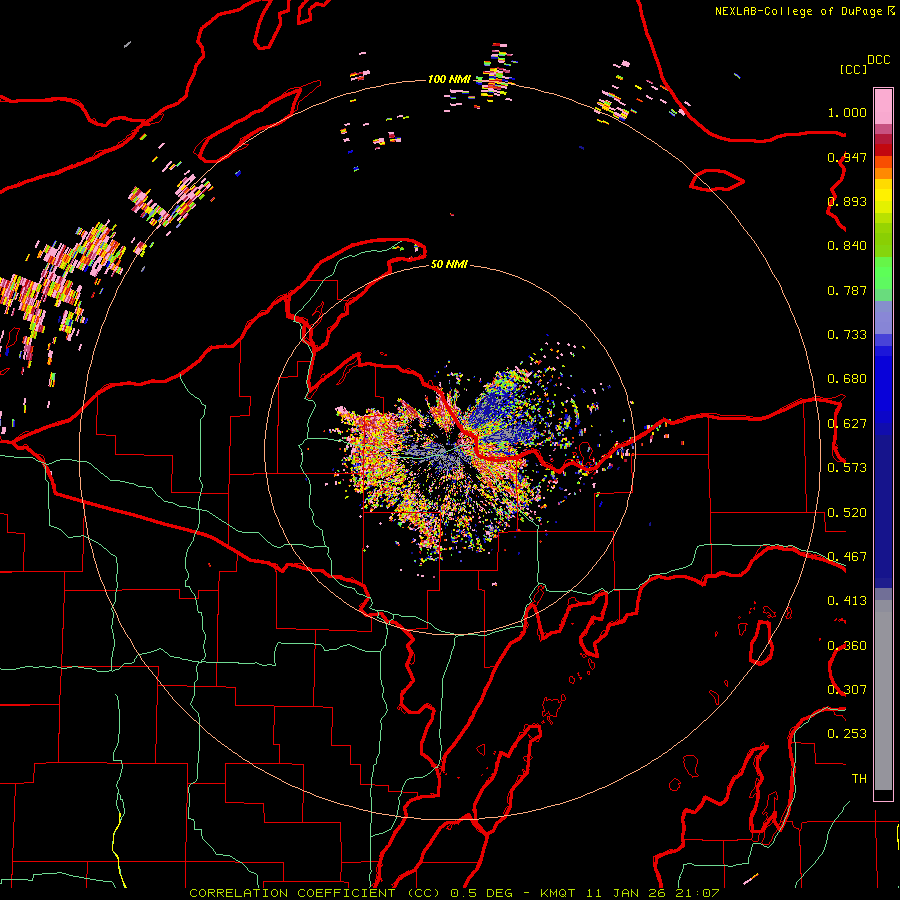Click the 0.787 legend value

(847, 290)
